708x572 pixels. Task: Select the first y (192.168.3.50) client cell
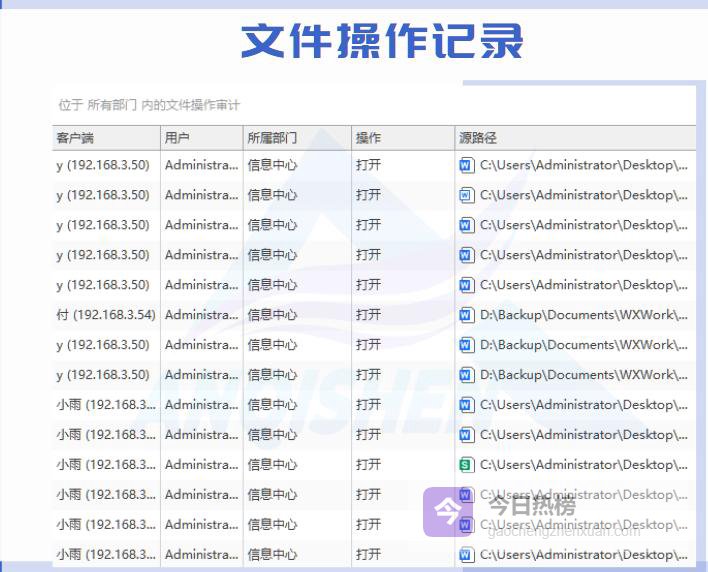tap(103, 165)
